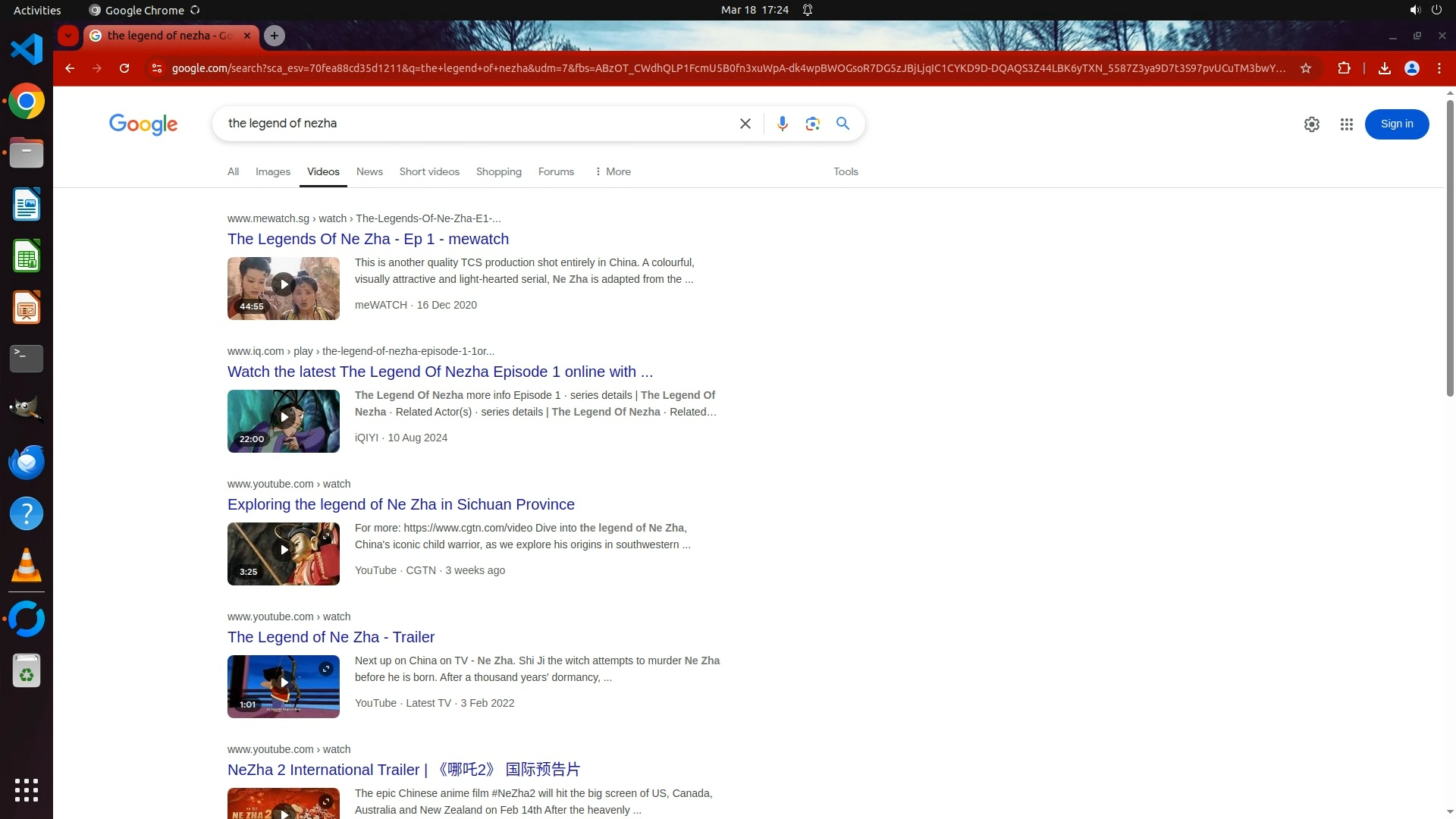Bookmark this page with star icon
The image size is (1456, 819).
(x=1305, y=68)
